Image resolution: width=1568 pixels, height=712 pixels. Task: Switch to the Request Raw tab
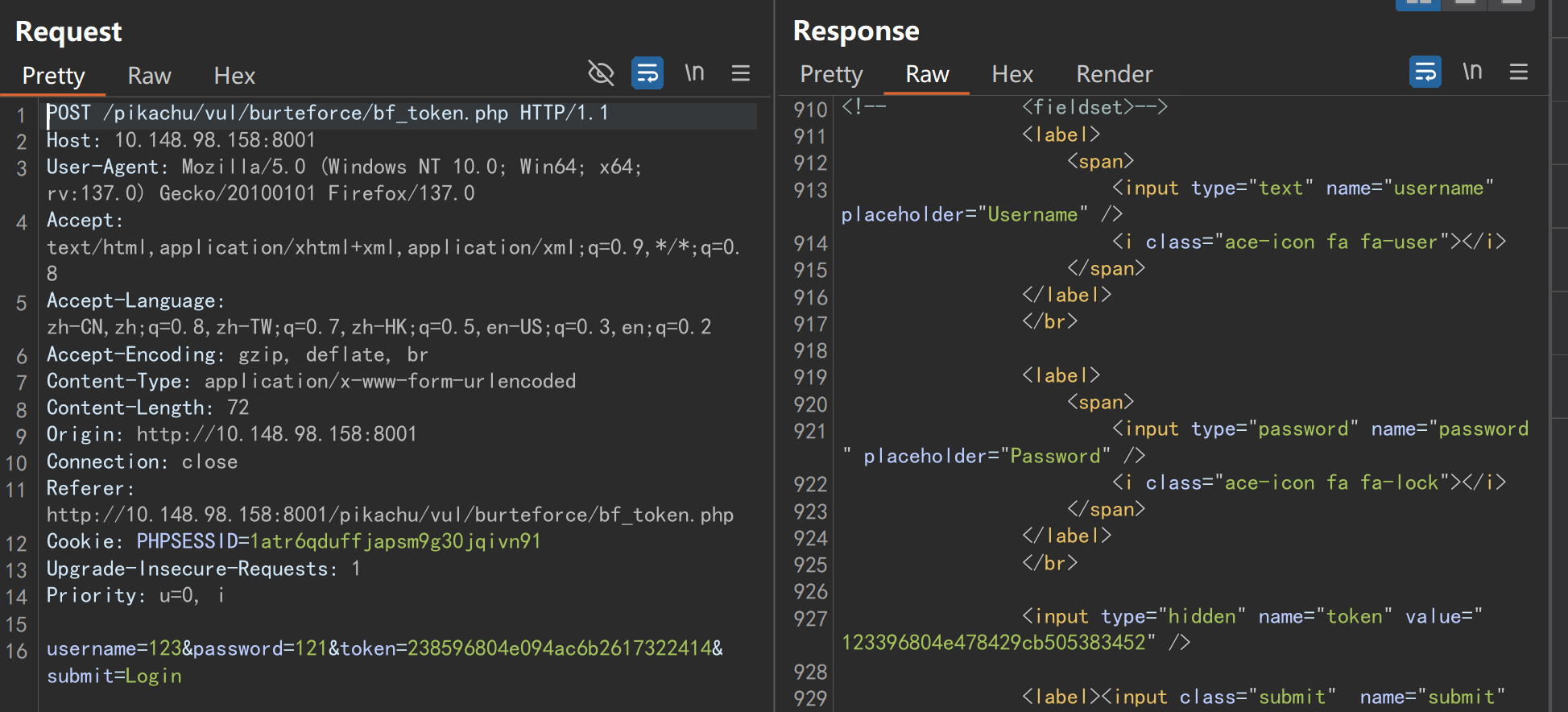coord(149,76)
